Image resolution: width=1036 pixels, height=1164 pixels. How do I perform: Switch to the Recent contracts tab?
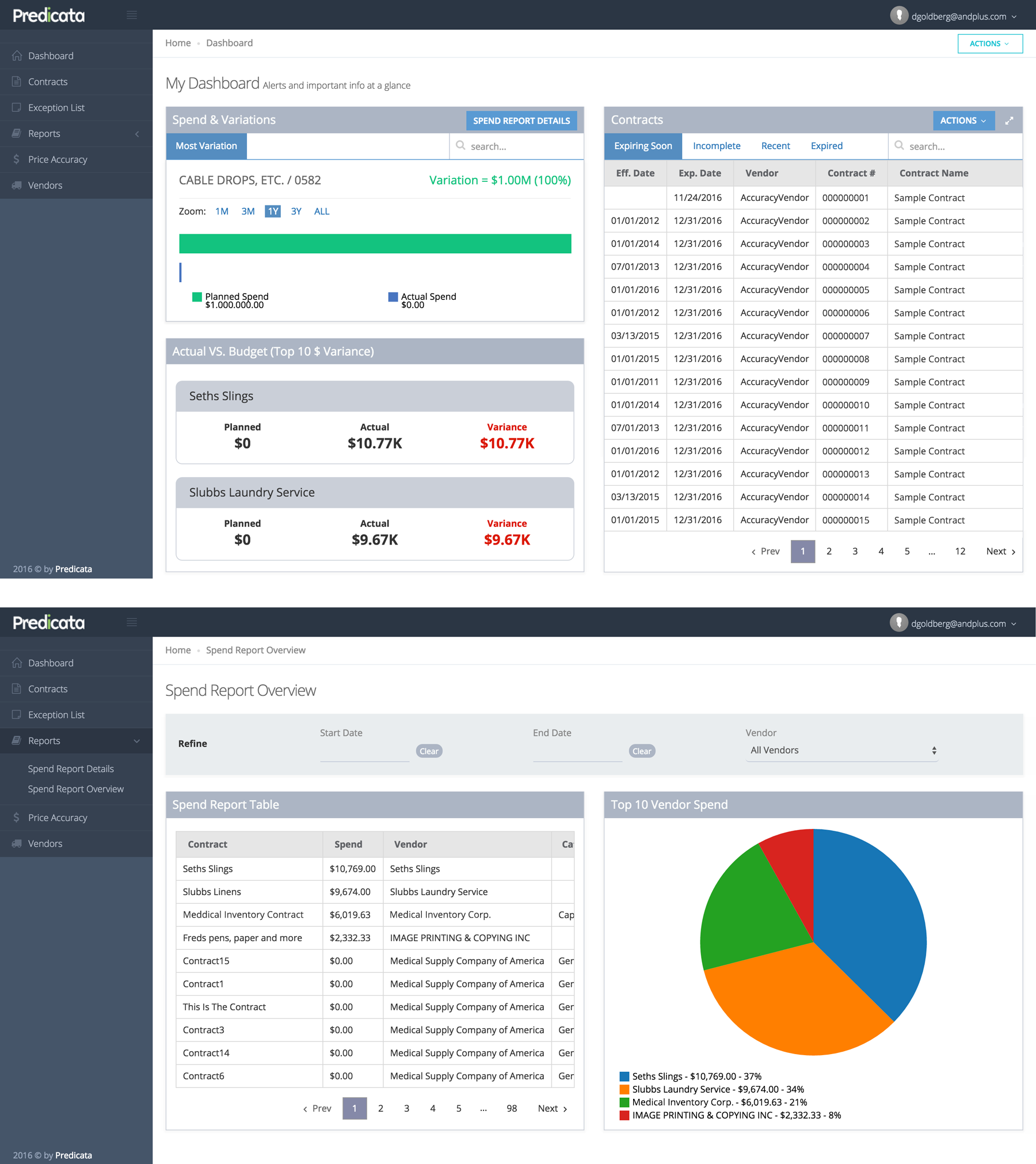(x=775, y=146)
